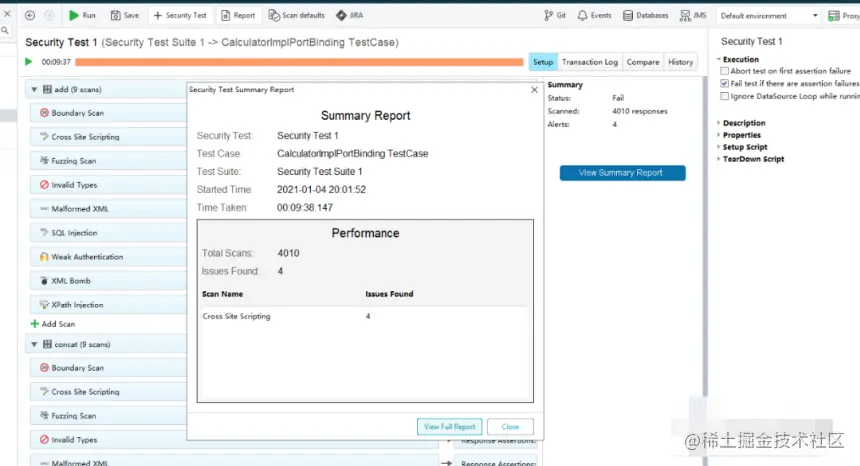Click View Full Report in dialog
The height and width of the screenshot is (466, 860).
450,427
